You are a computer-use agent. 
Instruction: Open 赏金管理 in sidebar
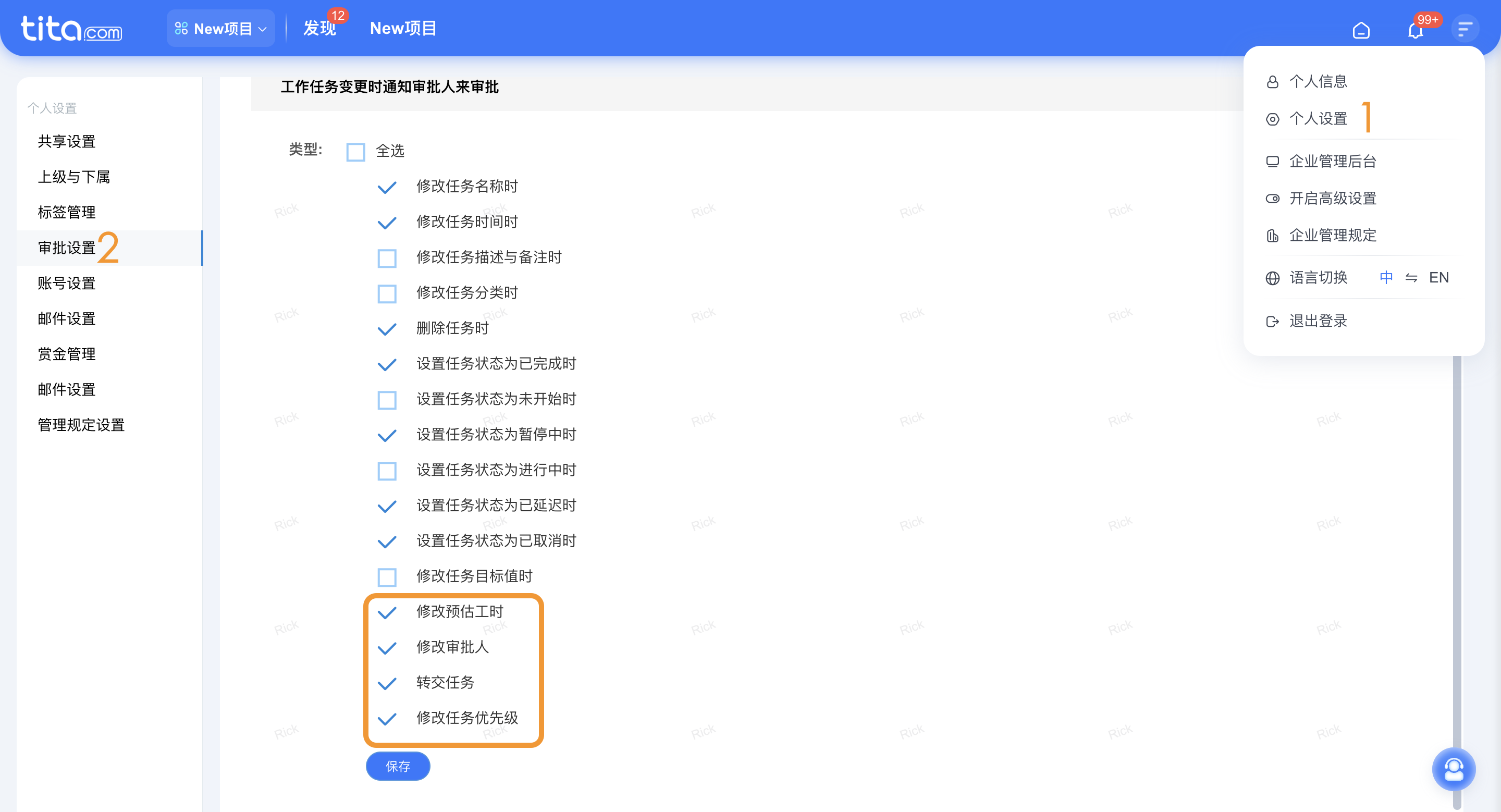pyautogui.click(x=66, y=354)
